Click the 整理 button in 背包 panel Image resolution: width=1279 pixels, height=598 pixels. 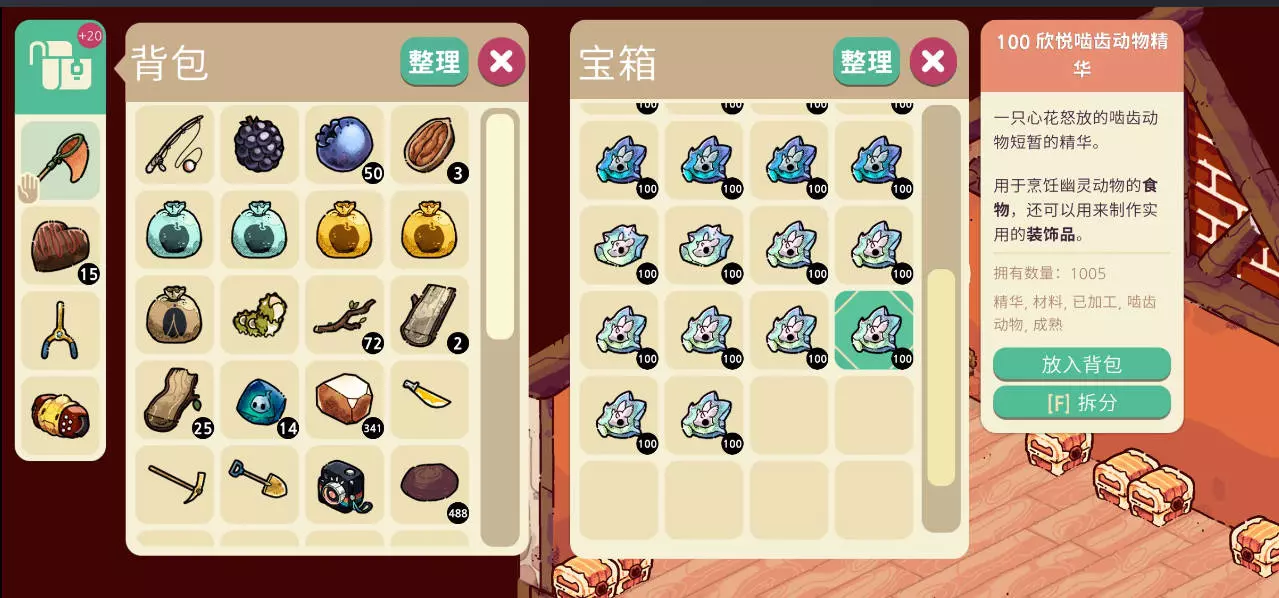point(434,62)
